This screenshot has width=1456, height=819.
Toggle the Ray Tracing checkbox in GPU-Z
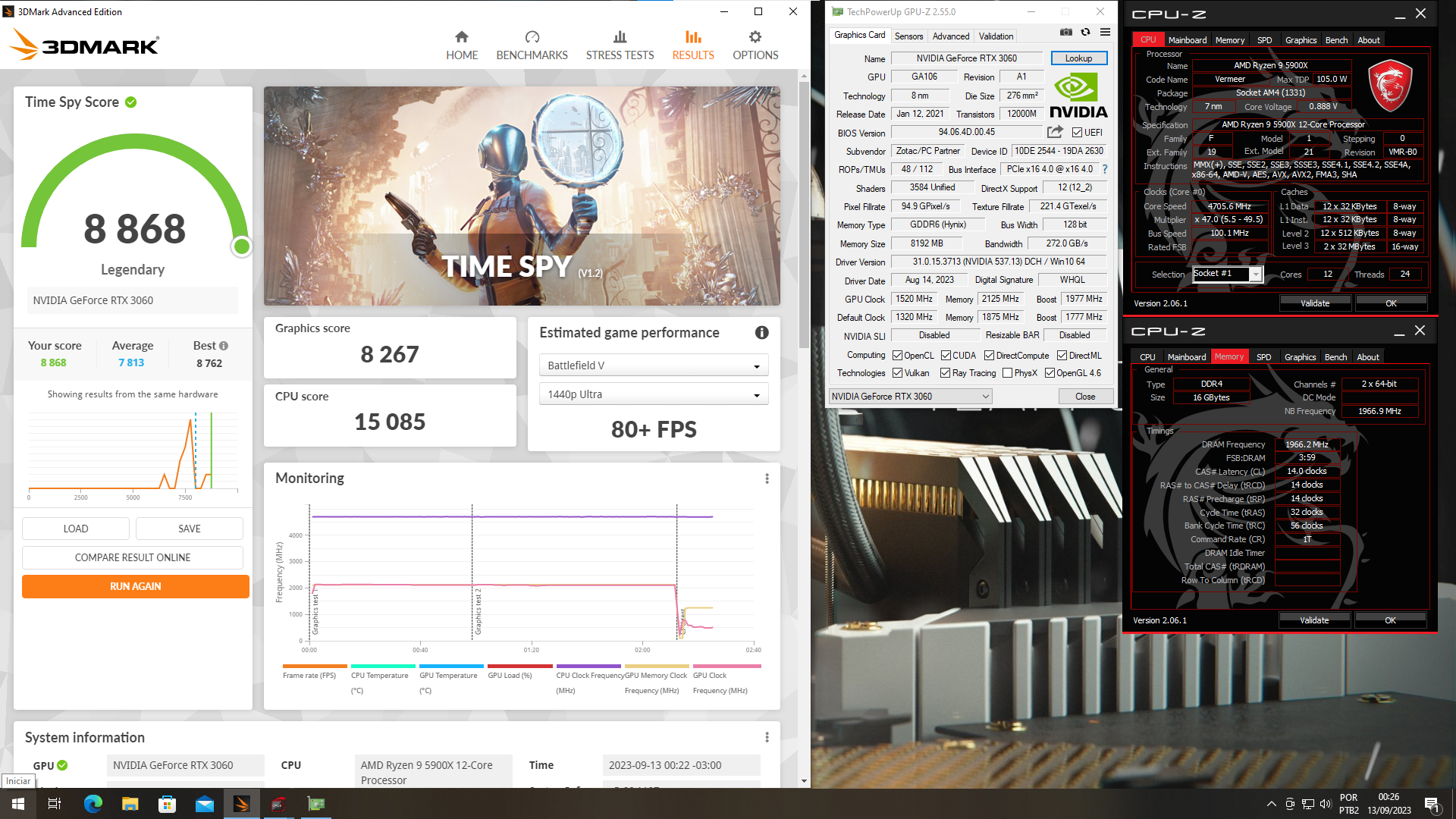click(x=945, y=372)
